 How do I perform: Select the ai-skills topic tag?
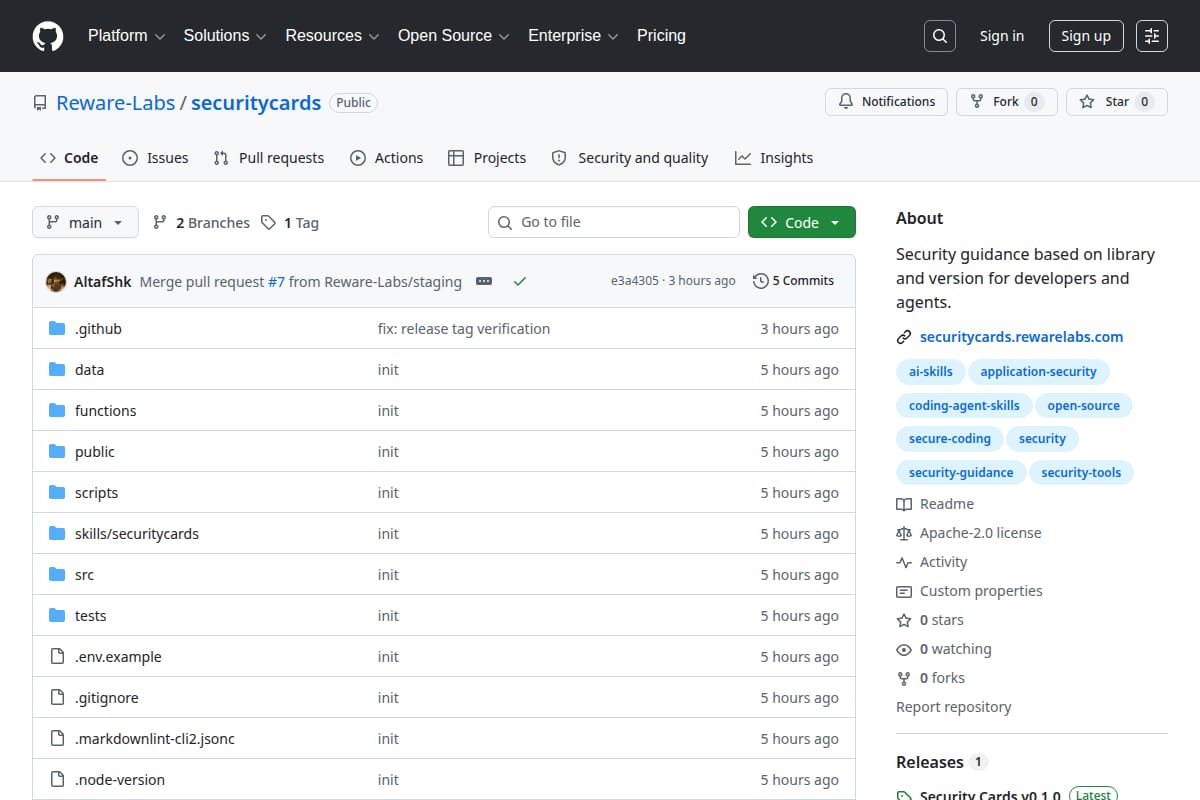pyautogui.click(x=931, y=371)
